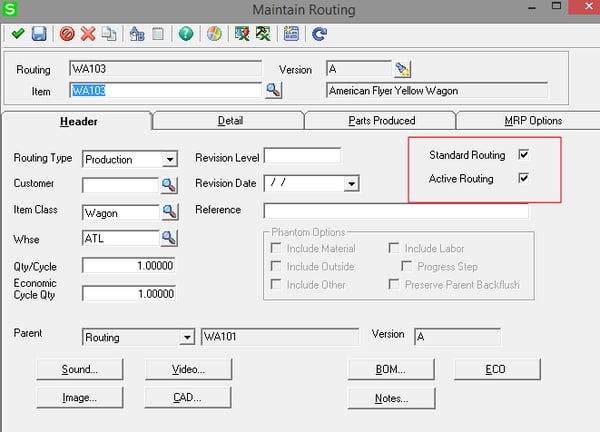Maximize the Maintain Routing window
The height and width of the screenshot is (432, 600).
[x=556, y=6]
